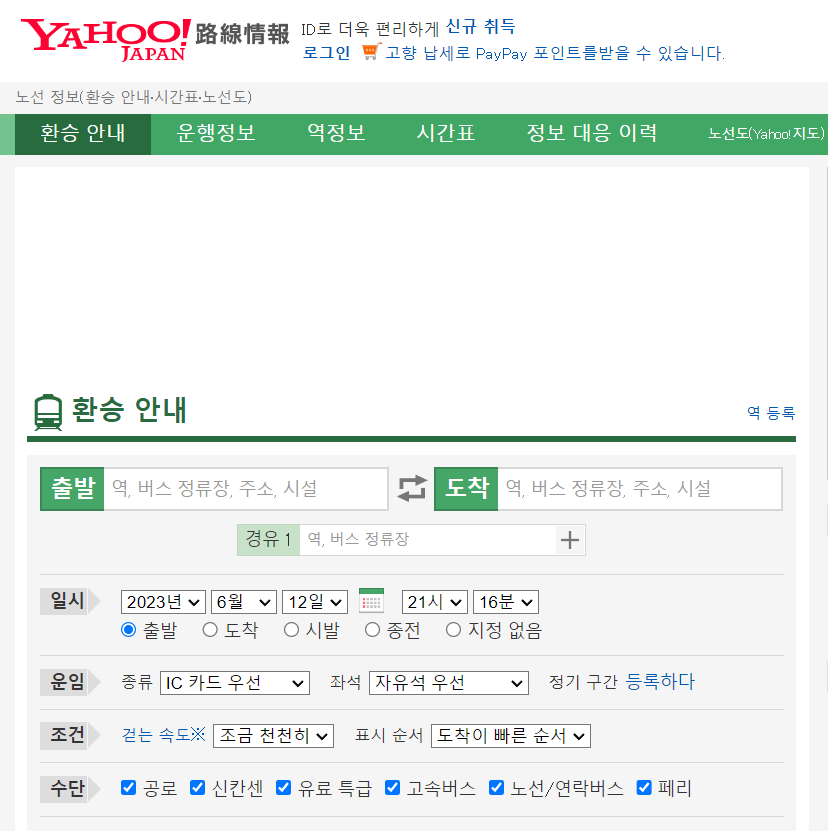Open the calendar date picker icon
Viewport: 828px width, 831px height.
[x=370, y=600]
